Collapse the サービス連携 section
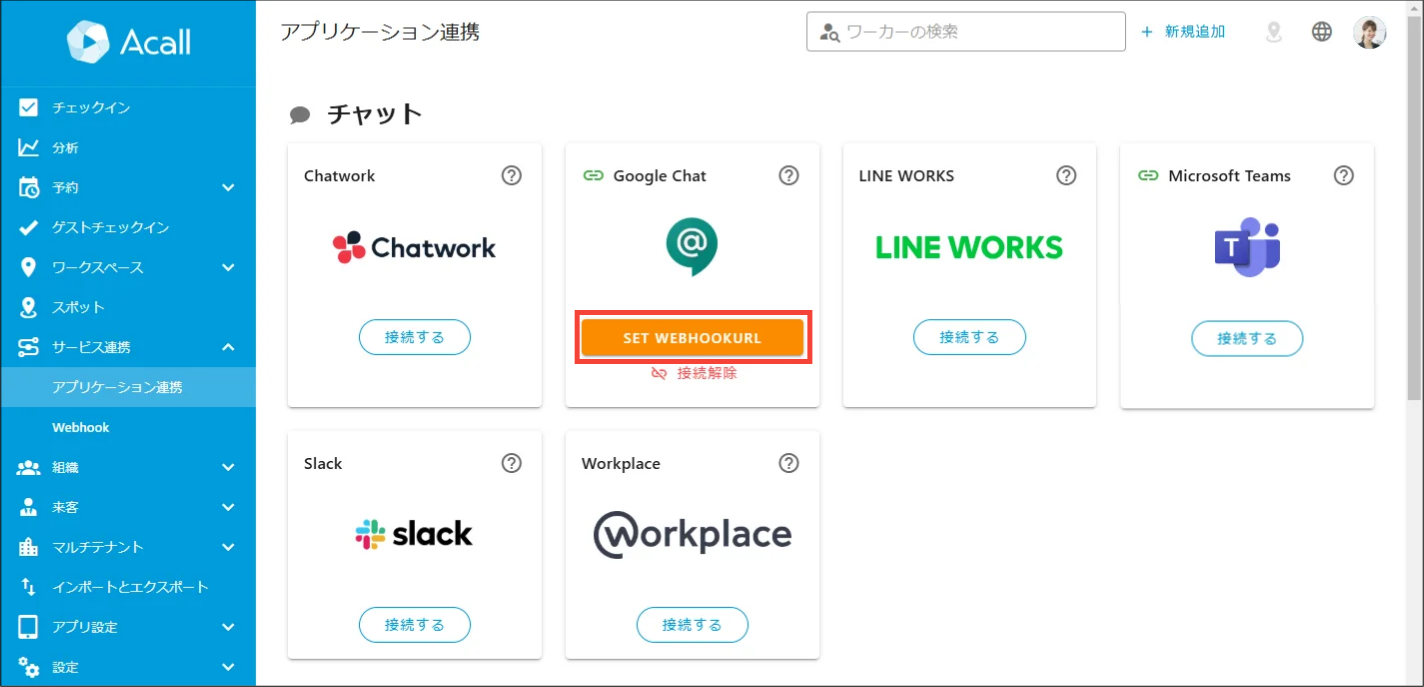 click(128, 347)
